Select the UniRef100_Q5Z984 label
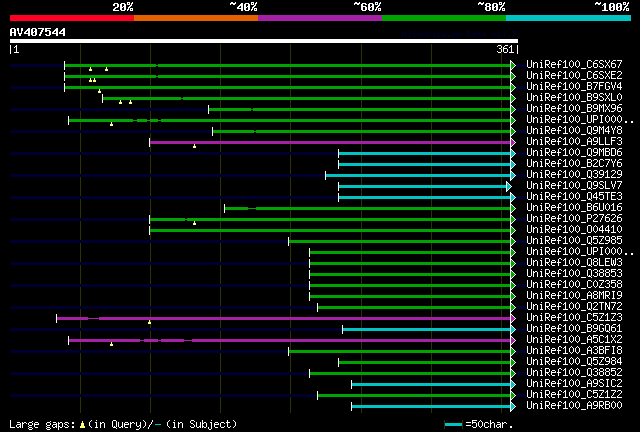Screen dimensions: 640x432 [574, 362]
